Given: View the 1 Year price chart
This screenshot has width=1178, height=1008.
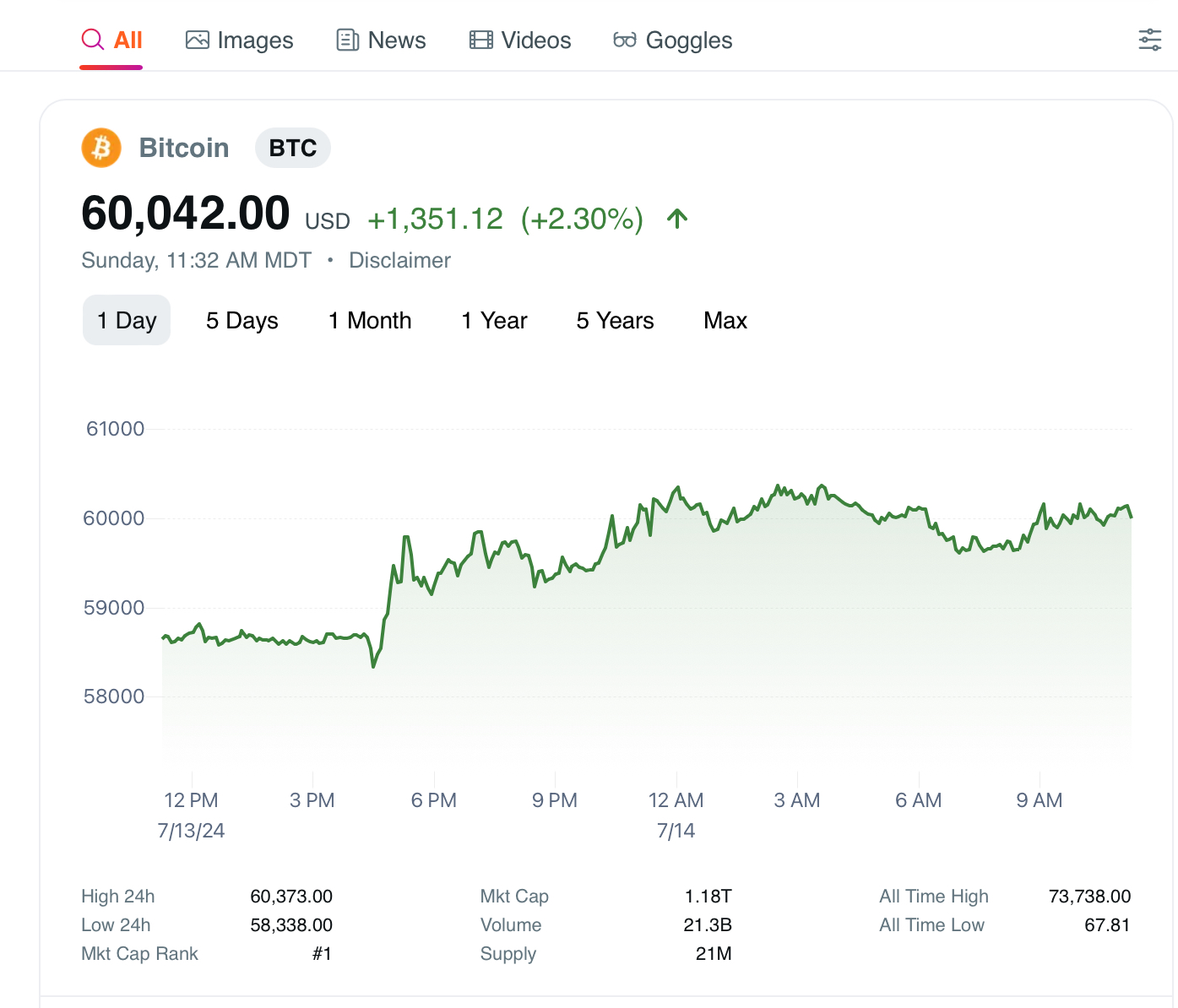Looking at the screenshot, I should (494, 320).
